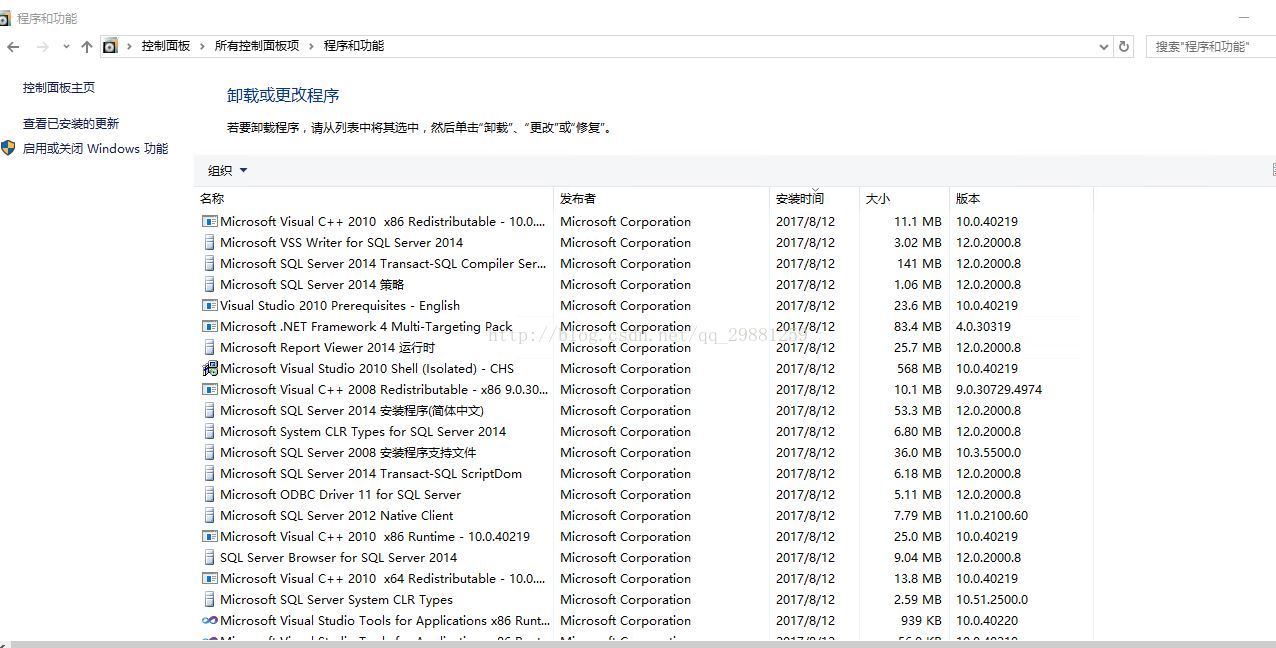This screenshot has height=648, width=1276.
Task: Click the 83.4 MB size cell
Action: pyautogui.click(x=917, y=327)
